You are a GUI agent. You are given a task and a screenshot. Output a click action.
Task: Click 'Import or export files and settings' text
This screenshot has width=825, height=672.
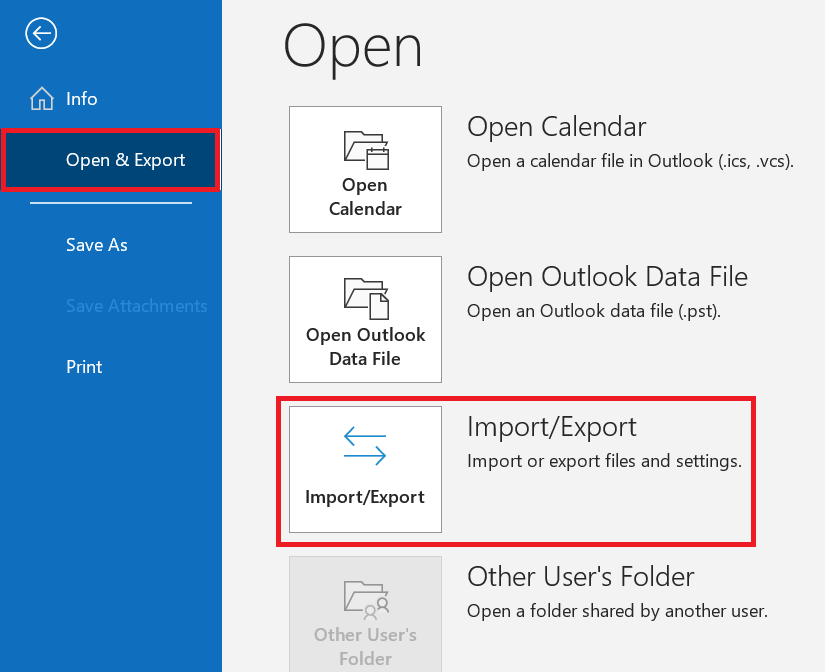[x=605, y=461]
